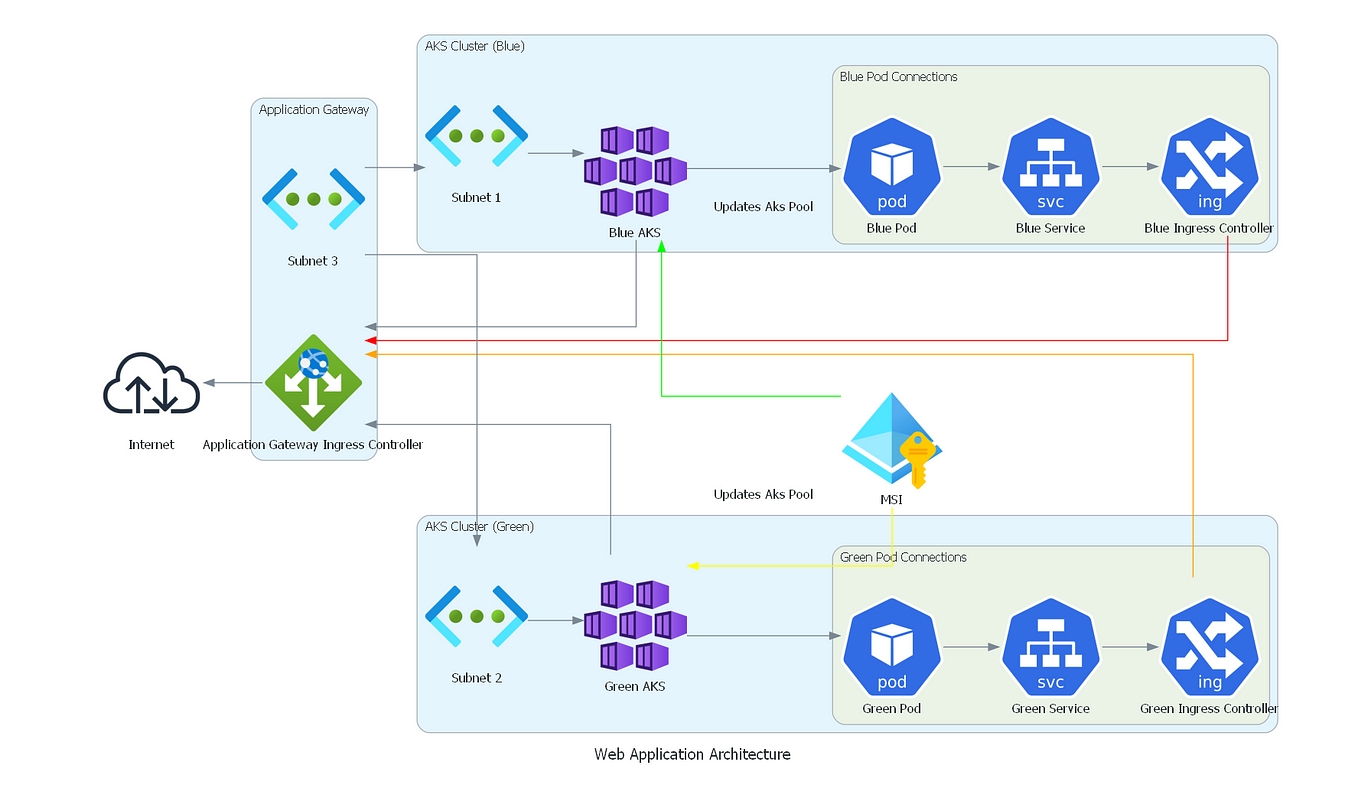Screen dimensions: 1358x801
Task: Select the MSI managed identity key icon
Action: click(891, 440)
